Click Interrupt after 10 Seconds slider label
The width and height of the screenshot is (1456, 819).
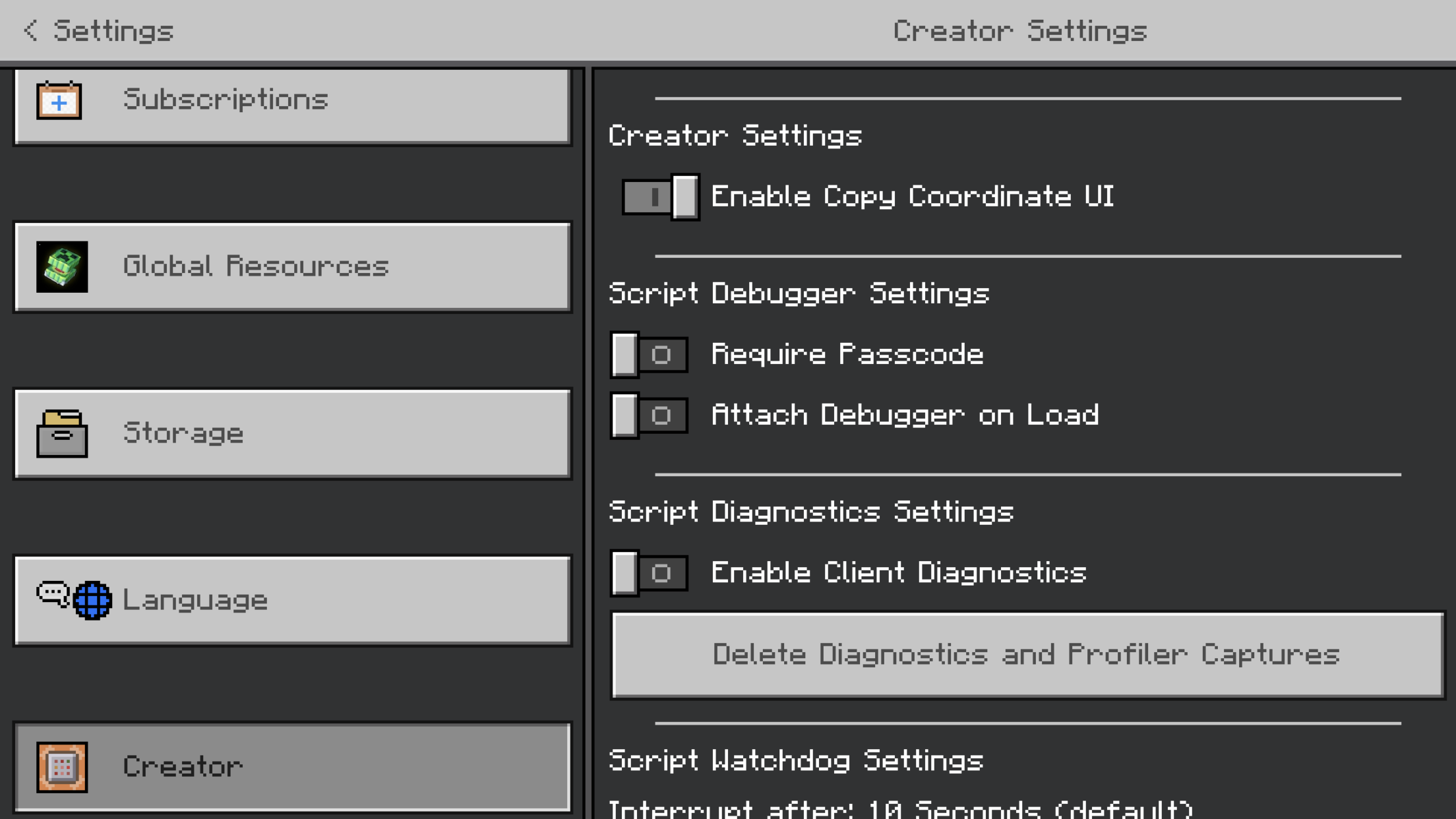click(900, 808)
